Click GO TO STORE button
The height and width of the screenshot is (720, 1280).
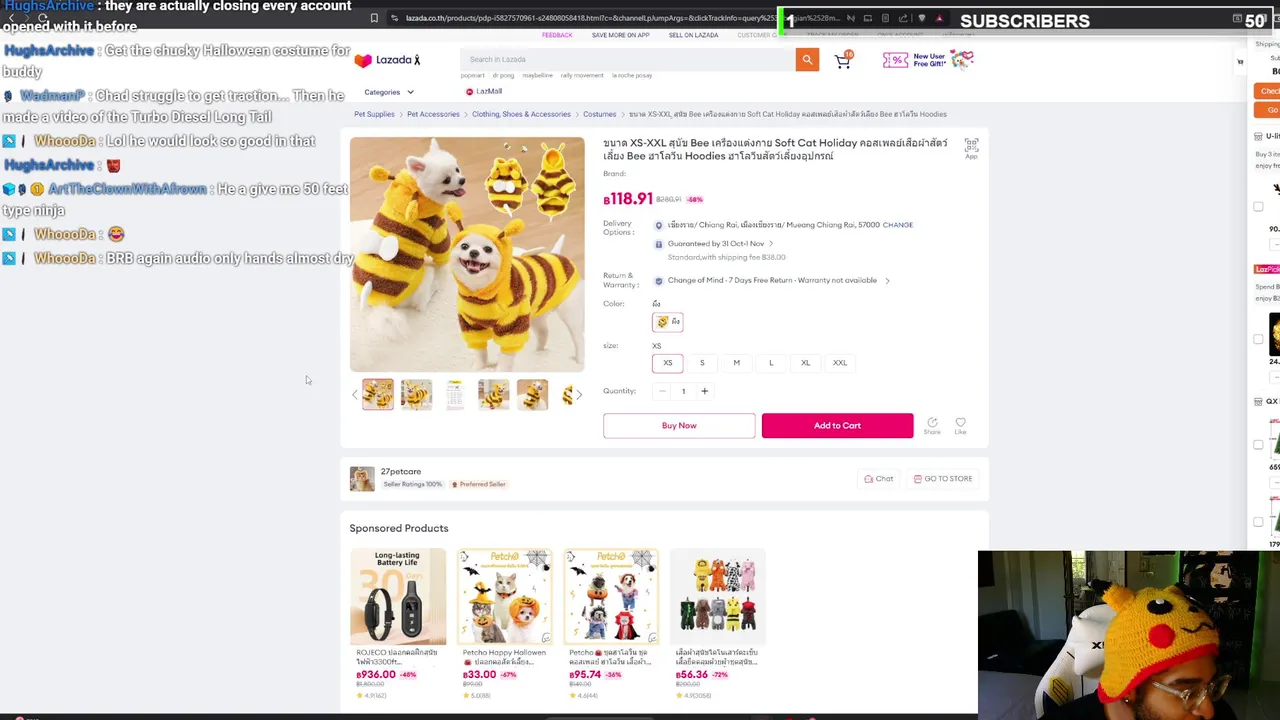pyautogui.click(x=943, y=479)
